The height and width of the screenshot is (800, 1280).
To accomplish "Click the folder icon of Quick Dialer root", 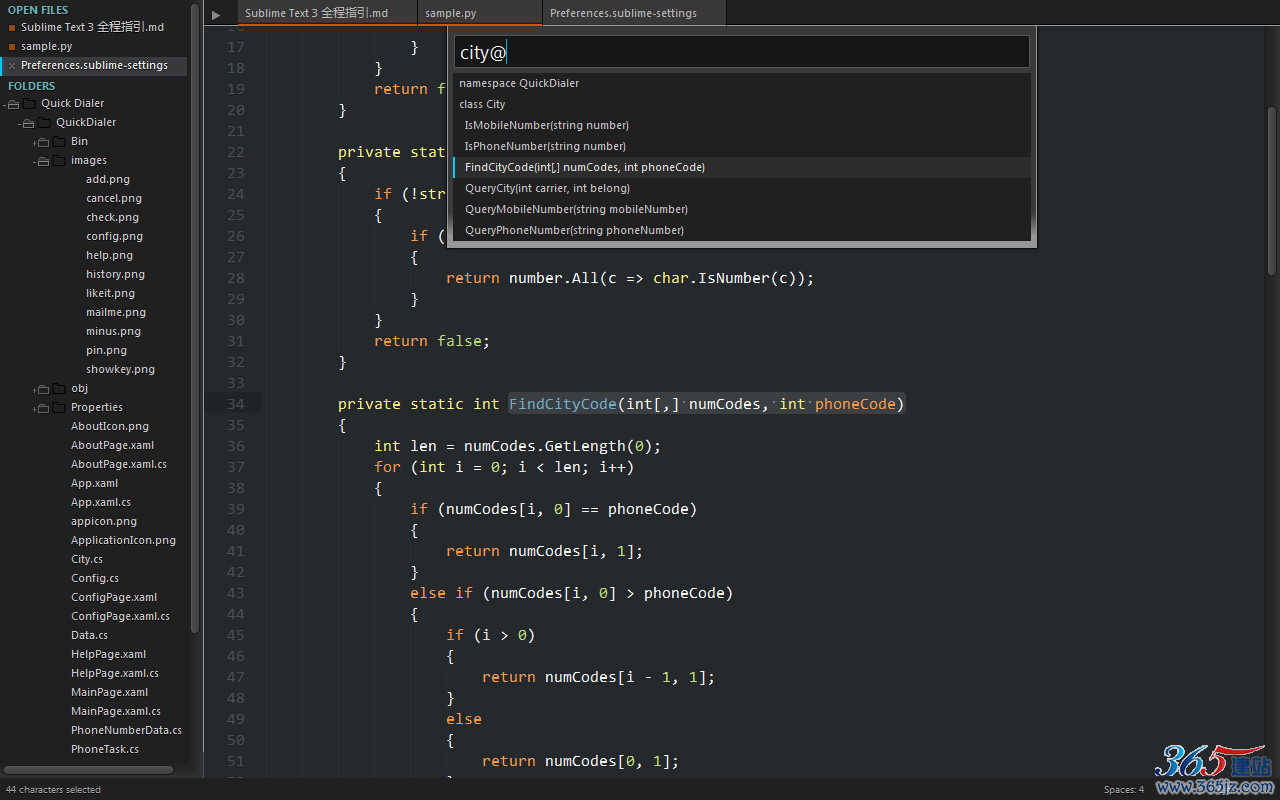I will [29, 104].
